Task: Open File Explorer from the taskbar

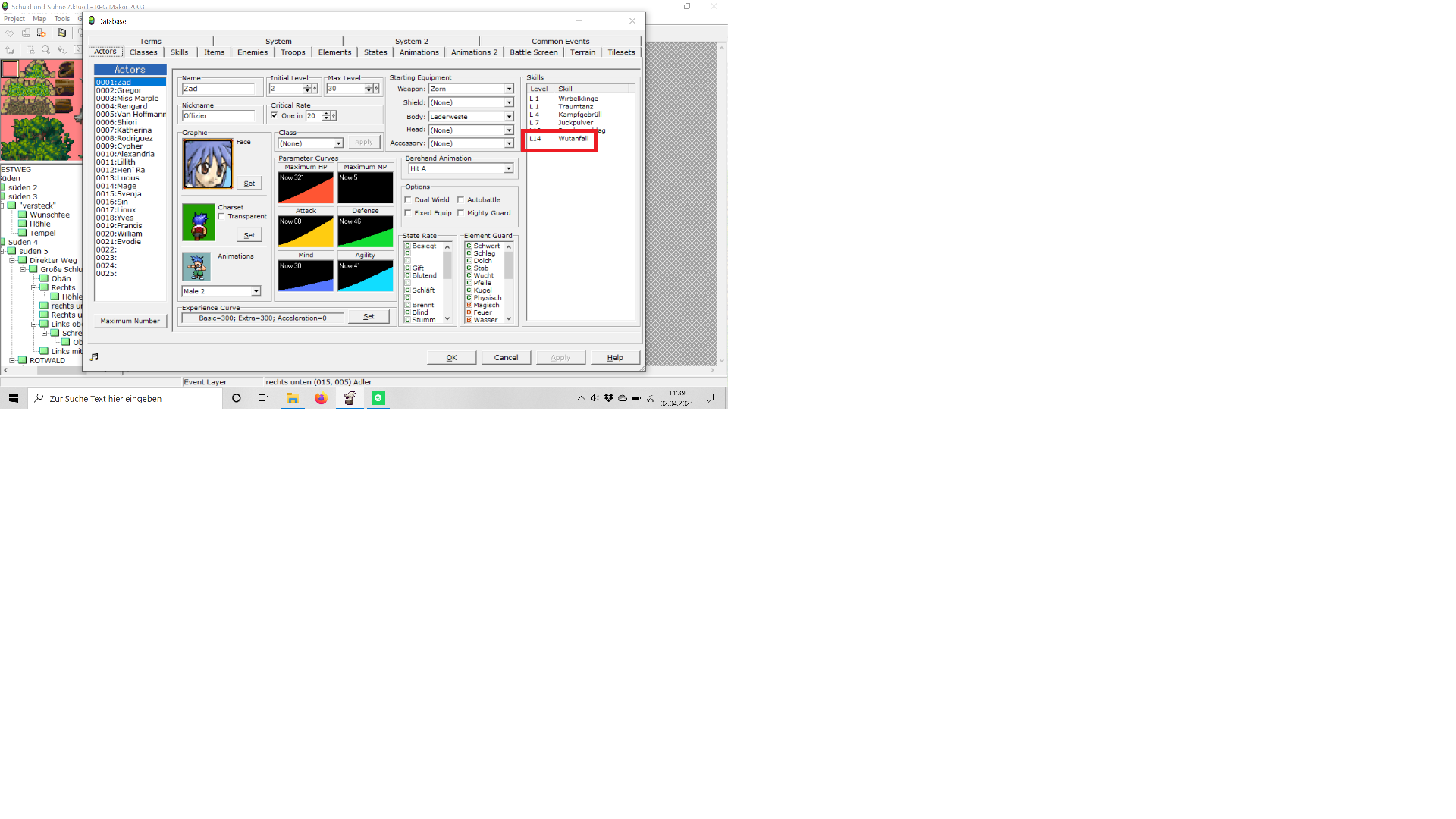Action: (292, 398)
